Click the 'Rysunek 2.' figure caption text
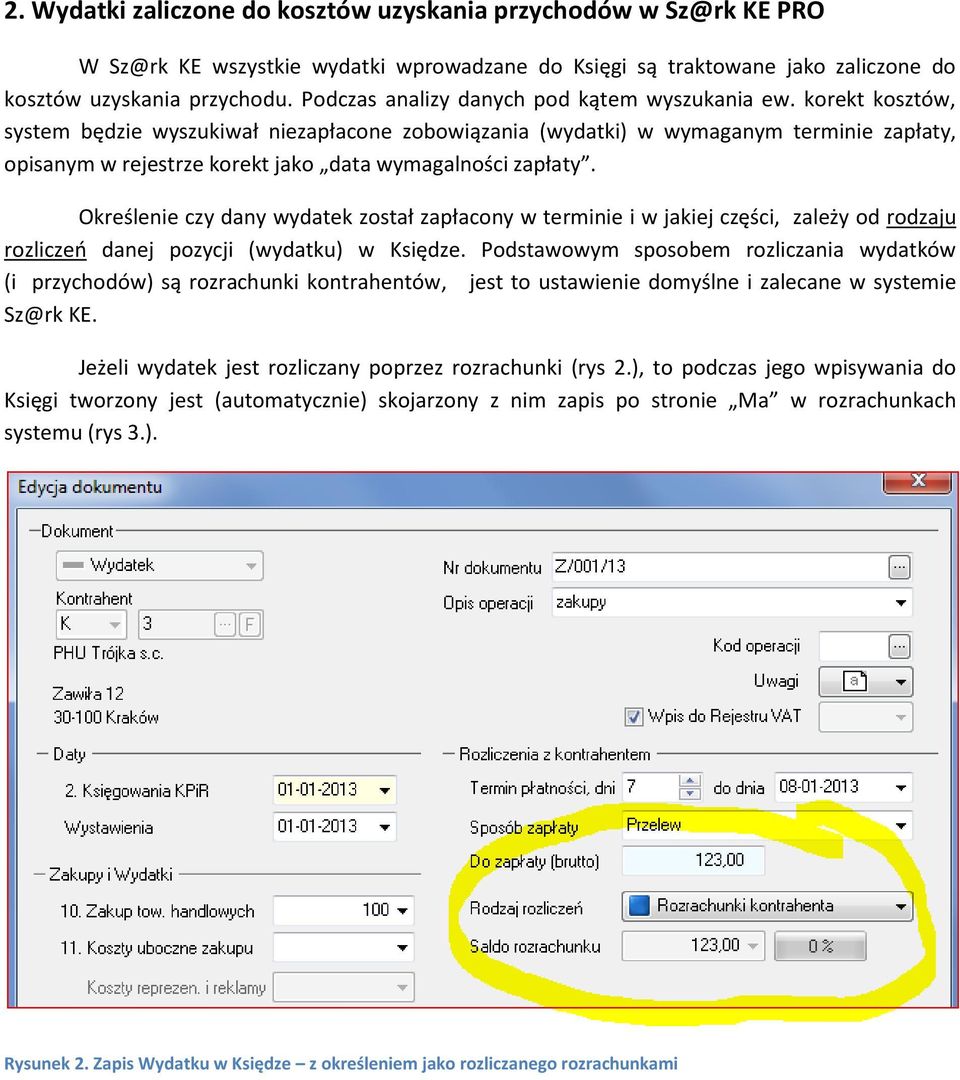 point(340,1063)
